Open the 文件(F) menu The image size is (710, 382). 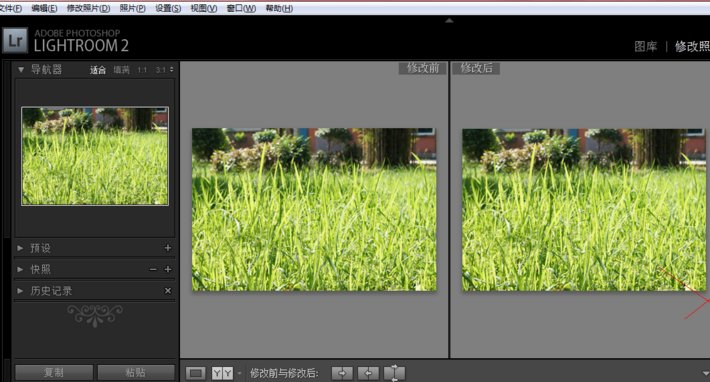(10, 9)
